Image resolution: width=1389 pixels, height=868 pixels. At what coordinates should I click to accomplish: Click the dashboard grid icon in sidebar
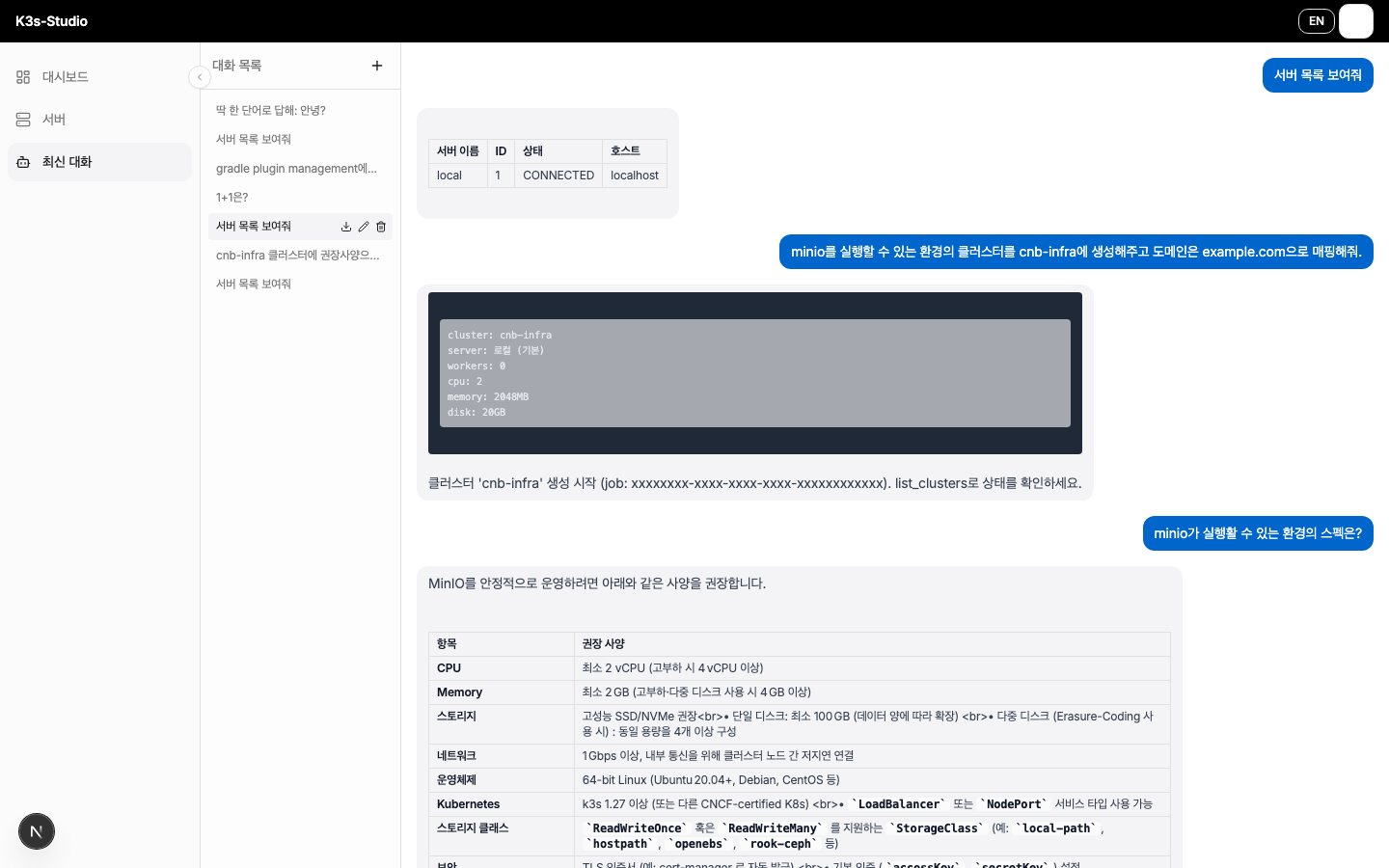click(23, 77)
